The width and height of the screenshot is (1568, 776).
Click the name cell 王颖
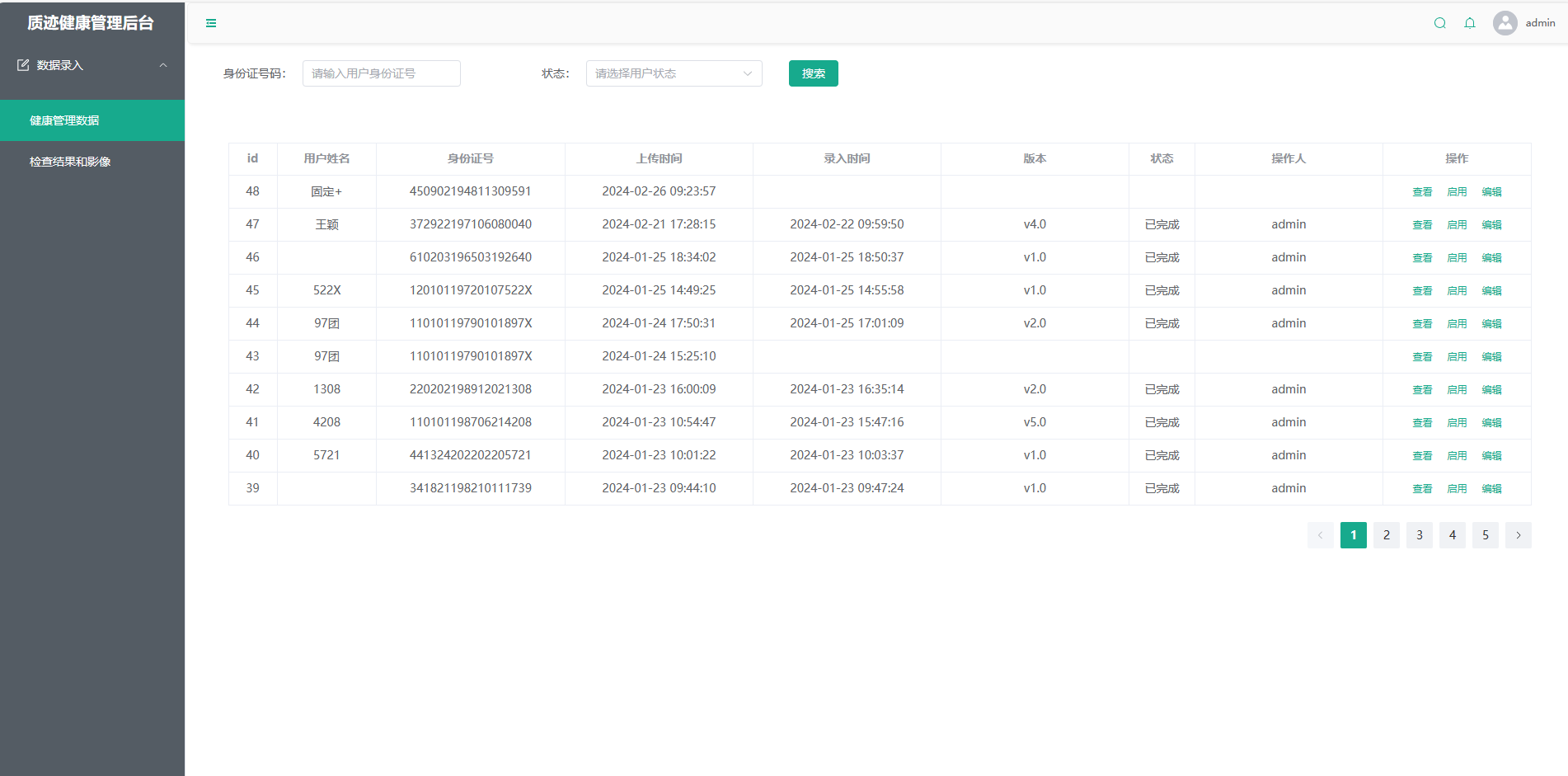coord(327,224)
